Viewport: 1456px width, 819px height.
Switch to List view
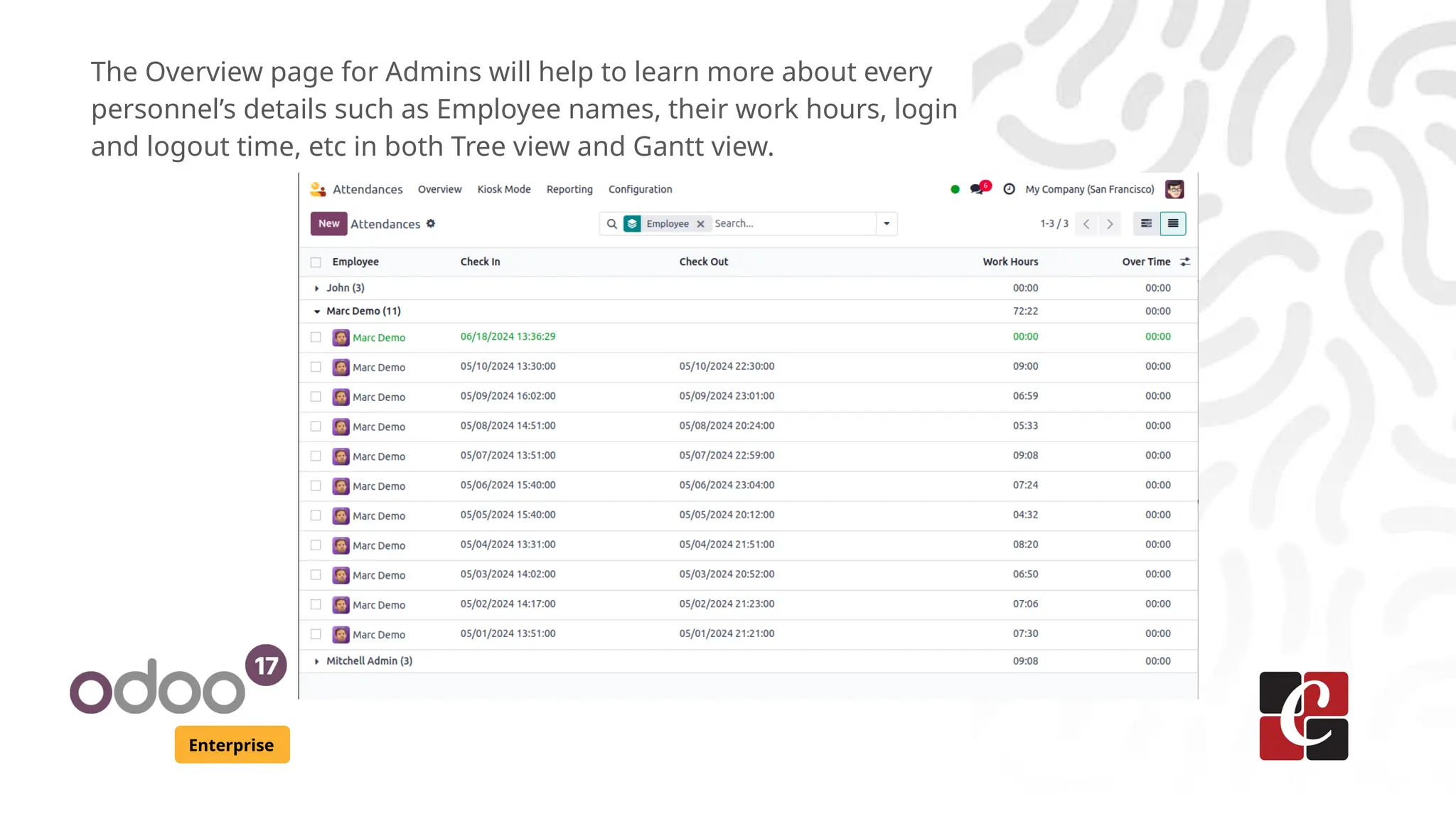pos(1173,223)
